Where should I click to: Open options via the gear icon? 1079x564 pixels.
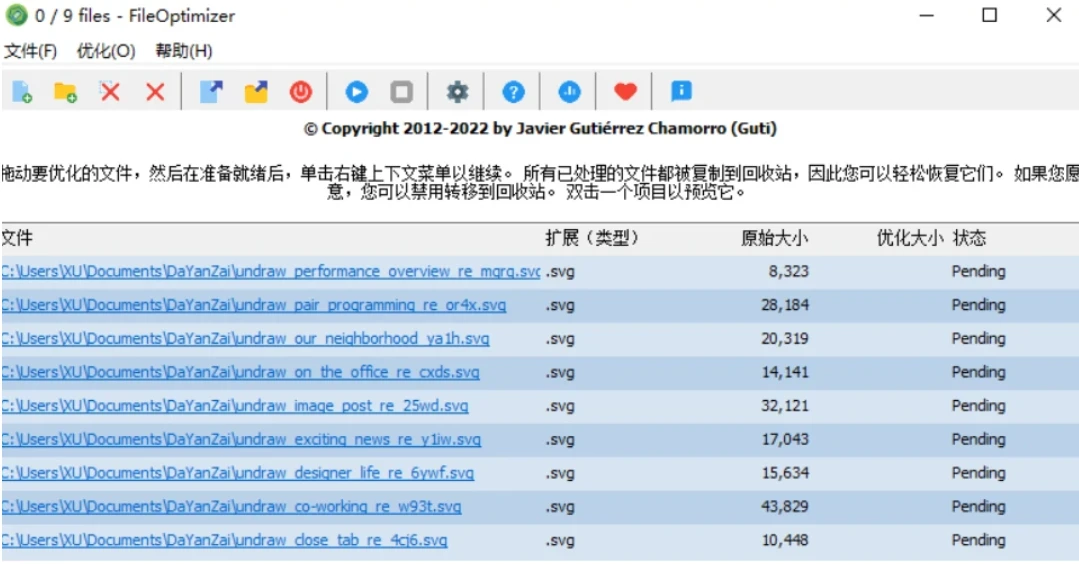pos(457,92)
